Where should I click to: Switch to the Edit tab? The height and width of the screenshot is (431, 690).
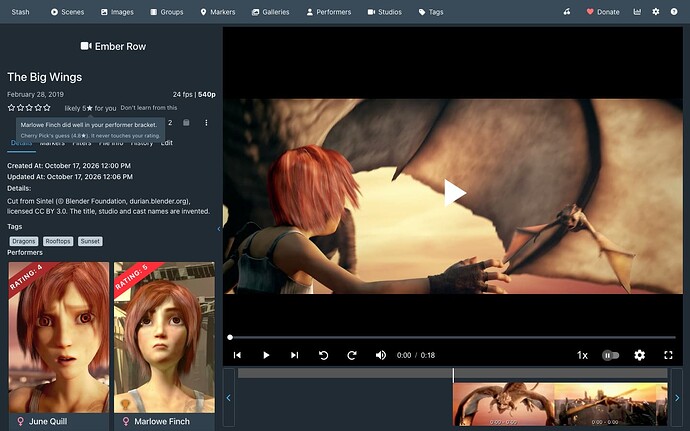pyautogui.click(x=167, y=143)
